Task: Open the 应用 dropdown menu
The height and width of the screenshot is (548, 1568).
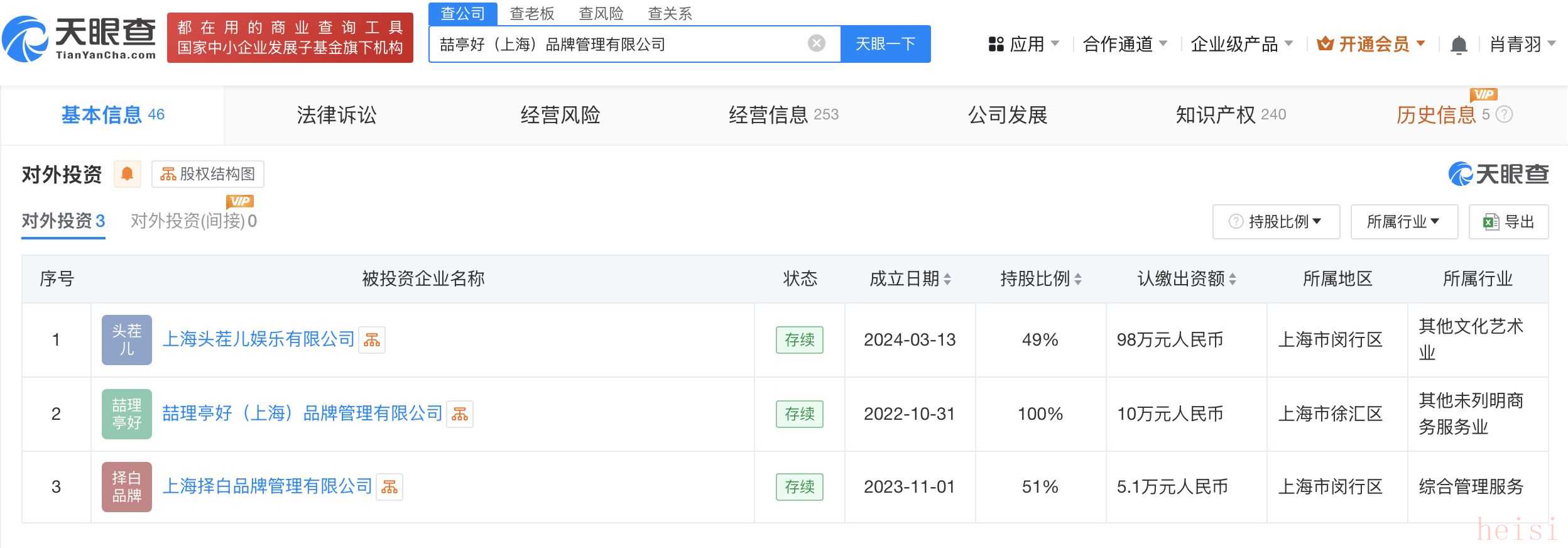Action: pyautogui.click(x=1024, y=44)
